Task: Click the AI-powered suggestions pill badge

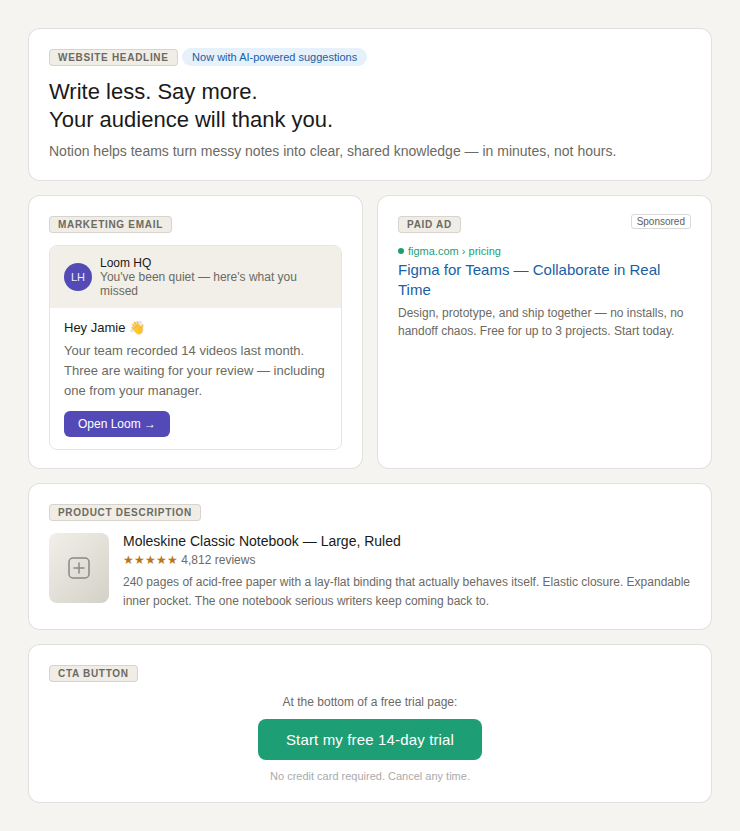Action: coord(275,57)
